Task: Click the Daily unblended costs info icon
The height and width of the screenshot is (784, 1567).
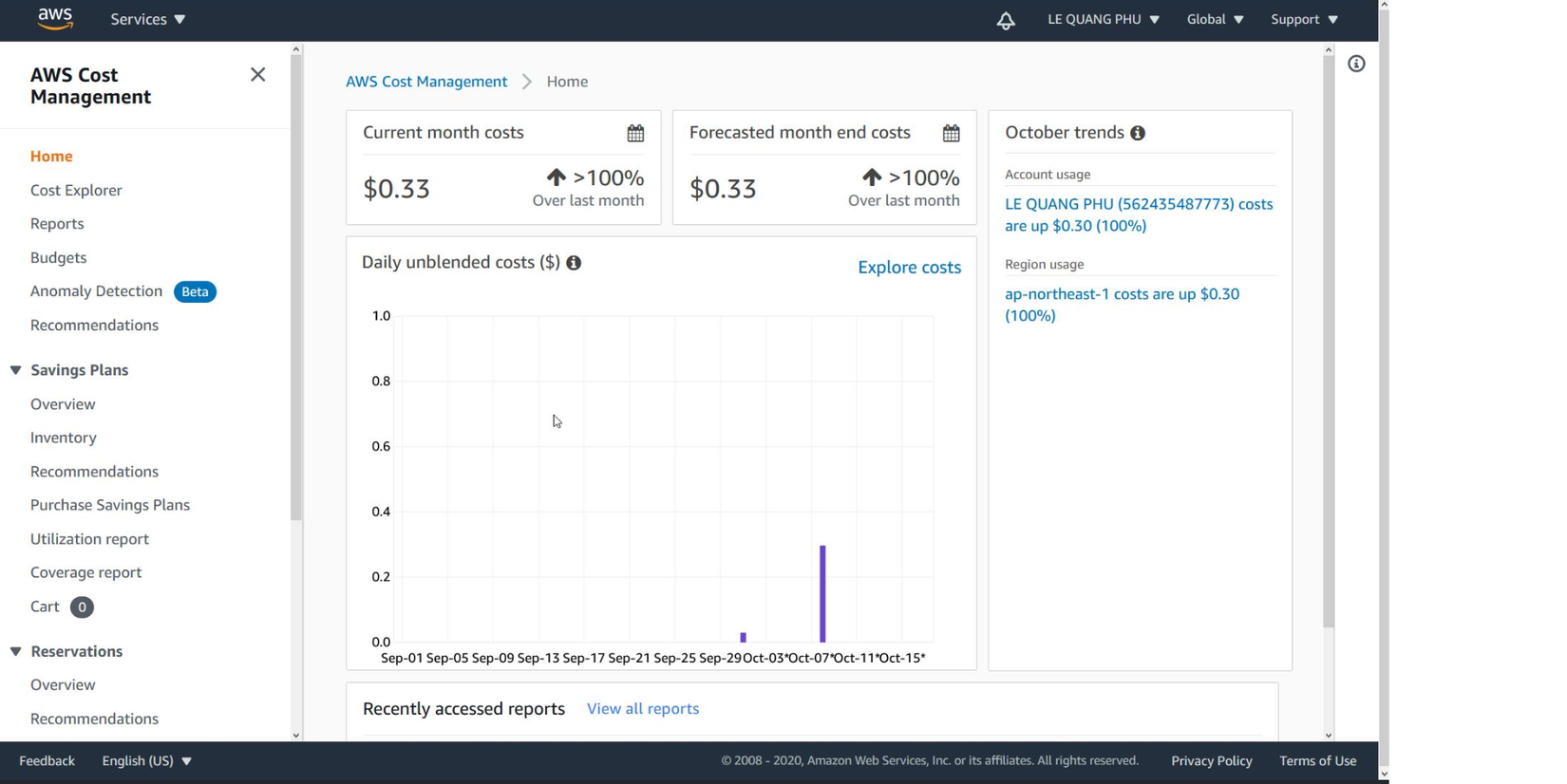Action: 574,263
